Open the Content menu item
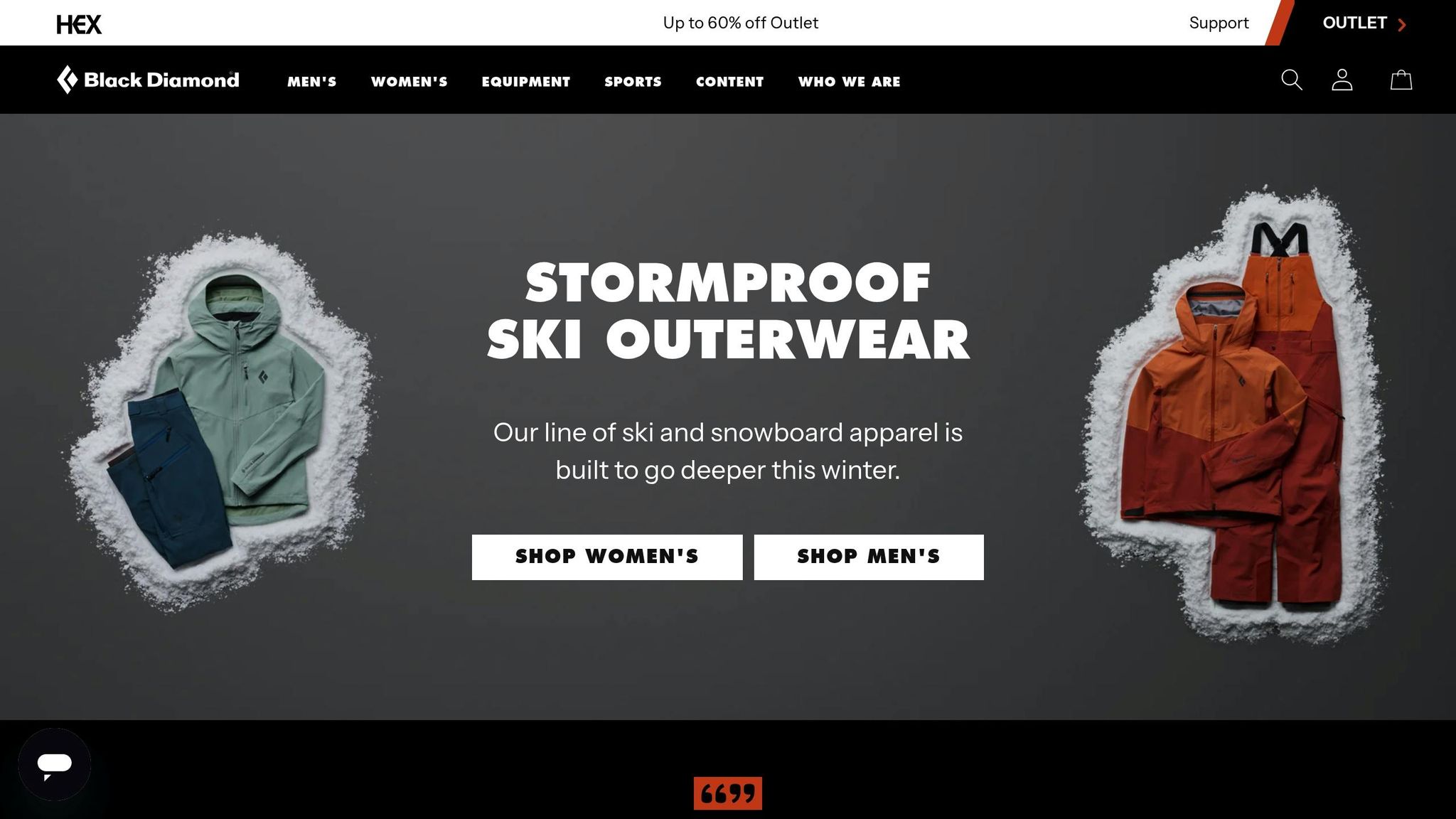1456x819 pixels. pyautogui.click(x=729, y=82)
